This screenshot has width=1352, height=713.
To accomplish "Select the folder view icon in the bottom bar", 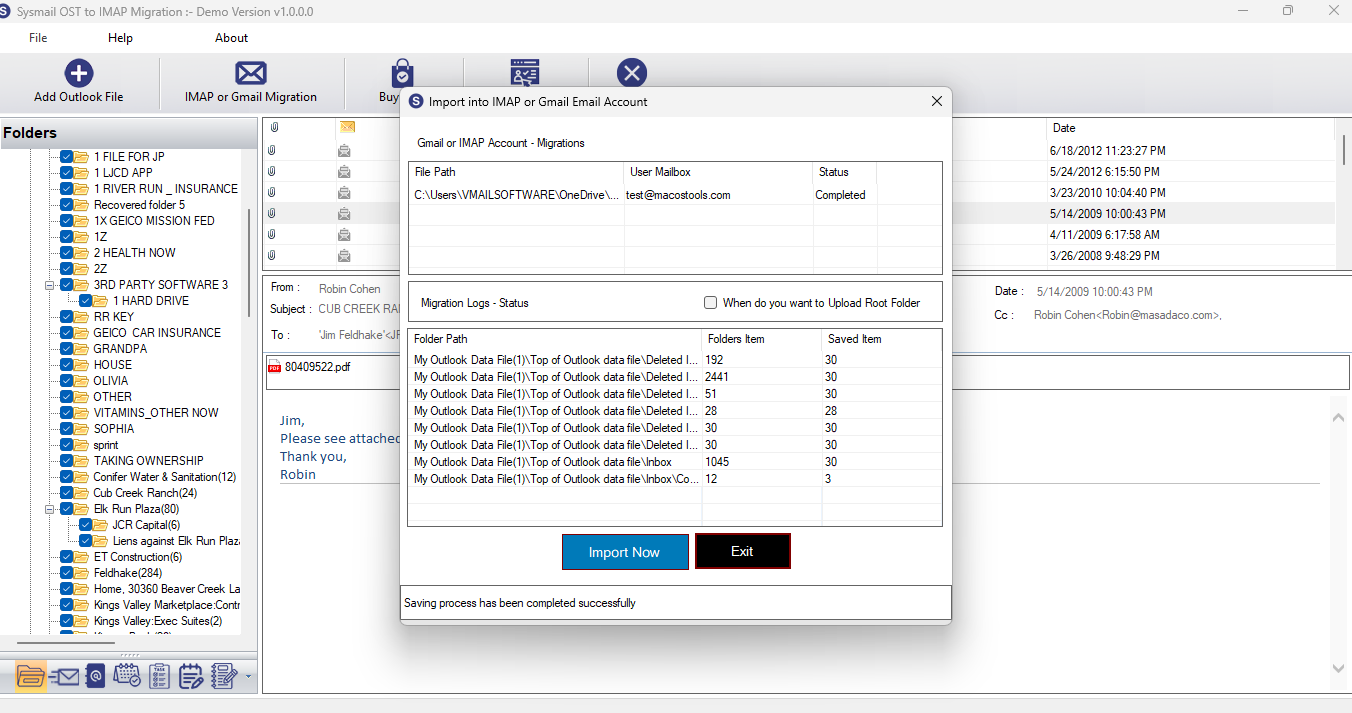I will 31,677.
